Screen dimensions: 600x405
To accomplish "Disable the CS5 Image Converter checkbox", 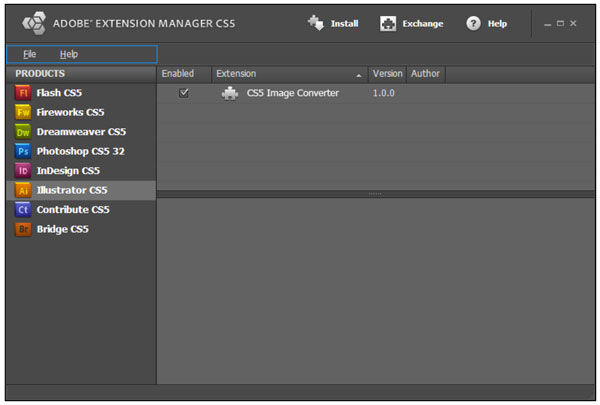I will [183, 93].
